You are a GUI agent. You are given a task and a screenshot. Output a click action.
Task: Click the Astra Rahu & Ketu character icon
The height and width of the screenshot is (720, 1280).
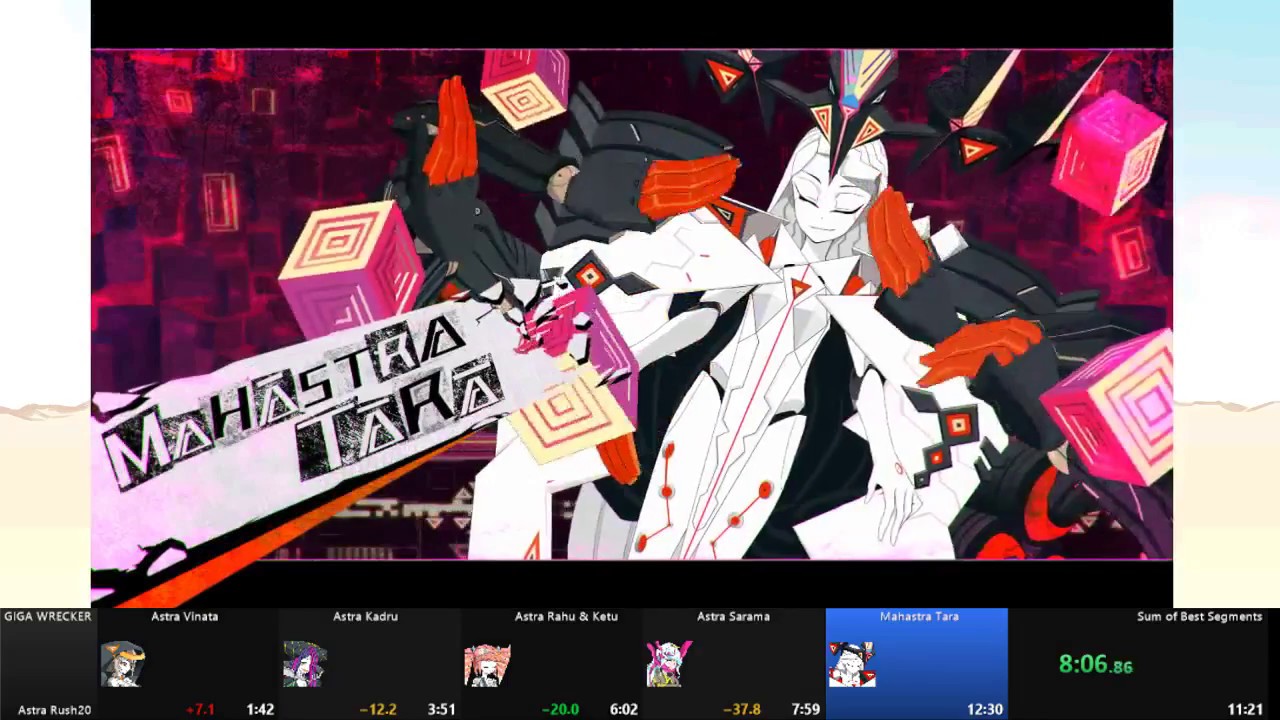487,664
